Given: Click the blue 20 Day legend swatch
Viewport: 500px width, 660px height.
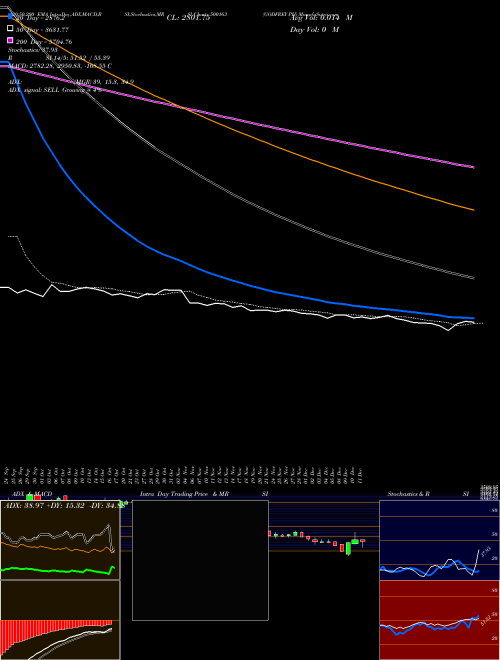Looking at the screenshot, I should (x=10, y=17).
